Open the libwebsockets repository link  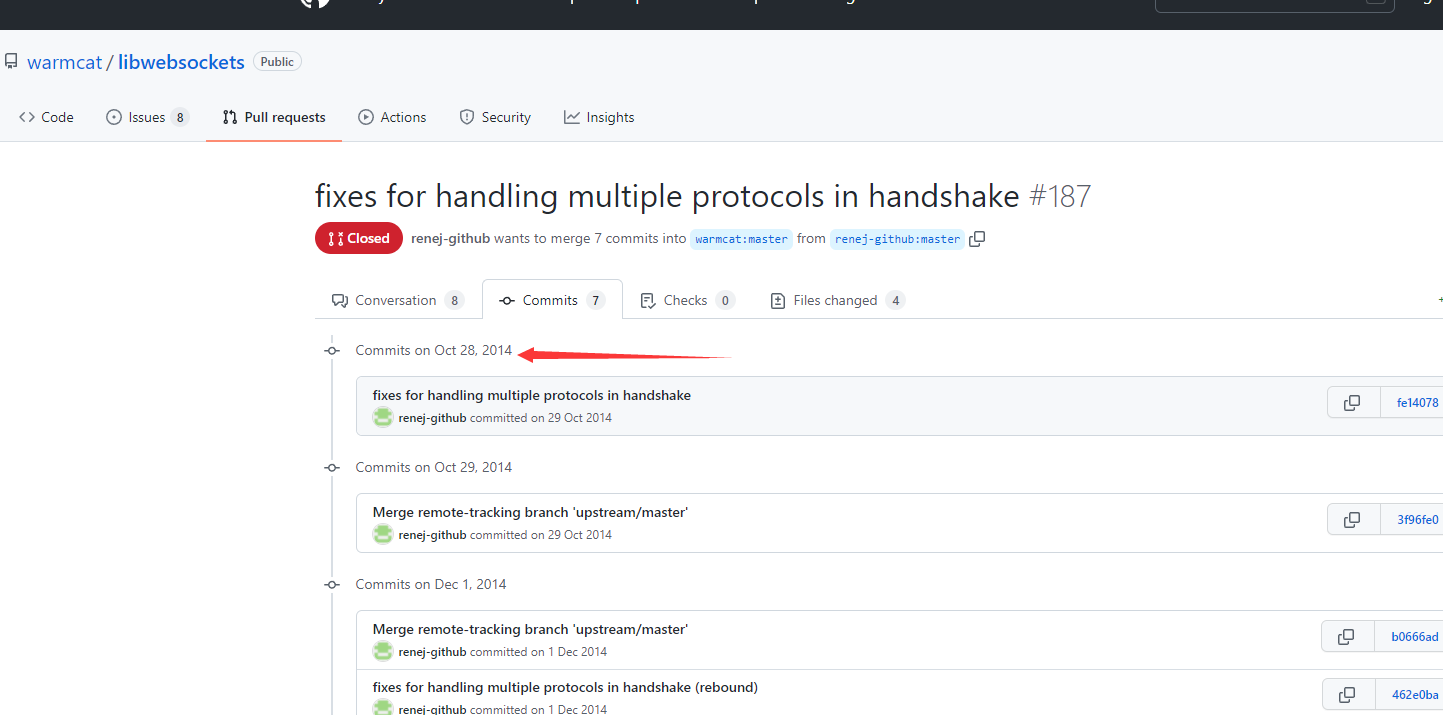pyautogui.click(x=181, y=62)
